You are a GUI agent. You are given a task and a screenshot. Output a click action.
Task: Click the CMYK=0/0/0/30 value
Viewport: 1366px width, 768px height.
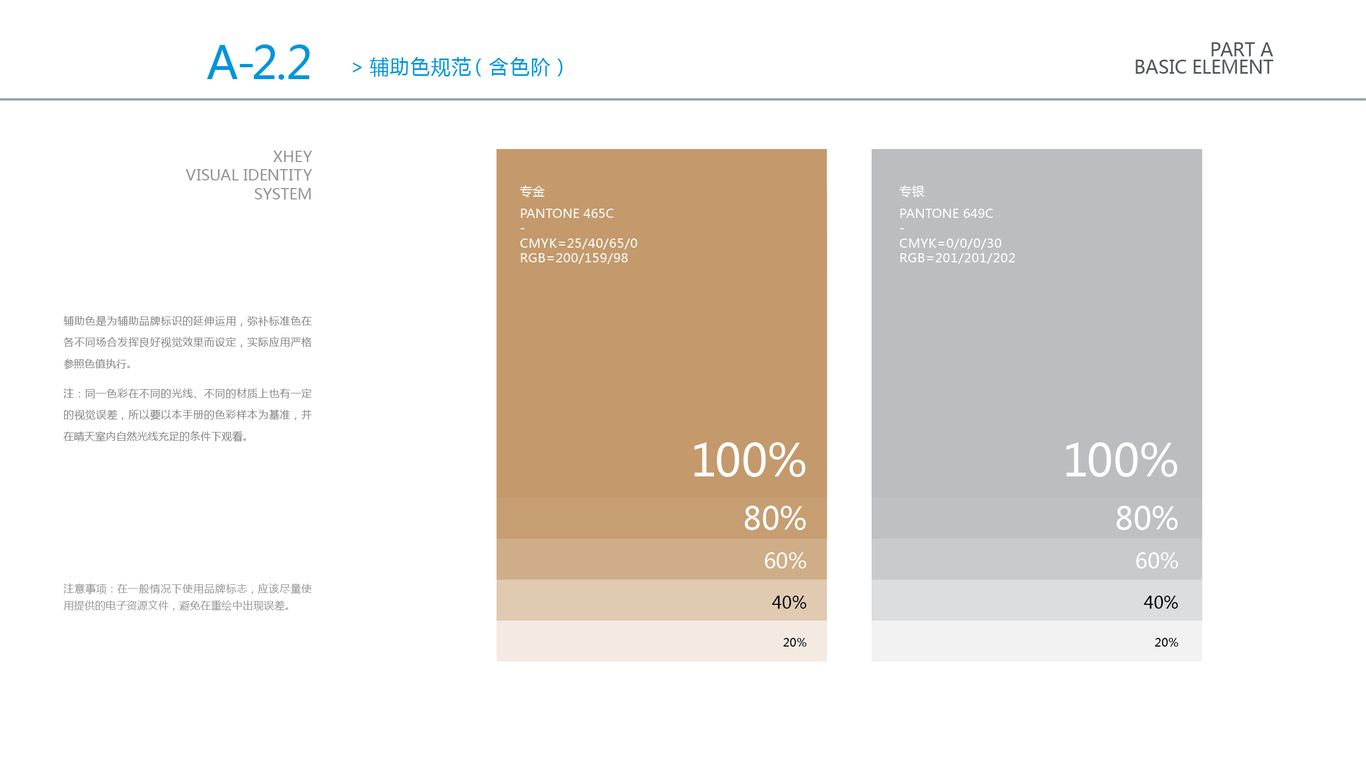click(950, 243)
